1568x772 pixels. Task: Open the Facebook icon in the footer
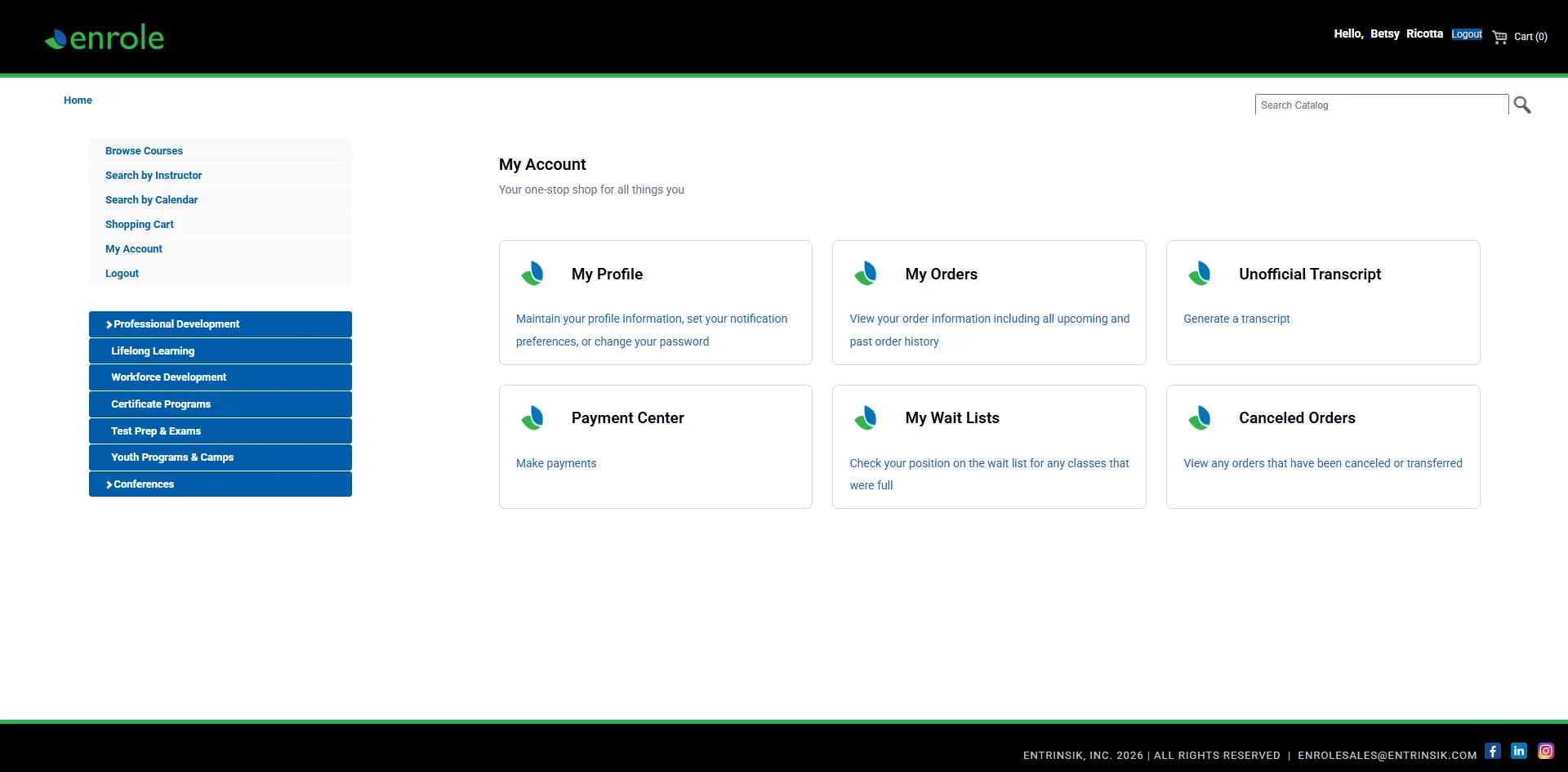[x=1493, y=751]
